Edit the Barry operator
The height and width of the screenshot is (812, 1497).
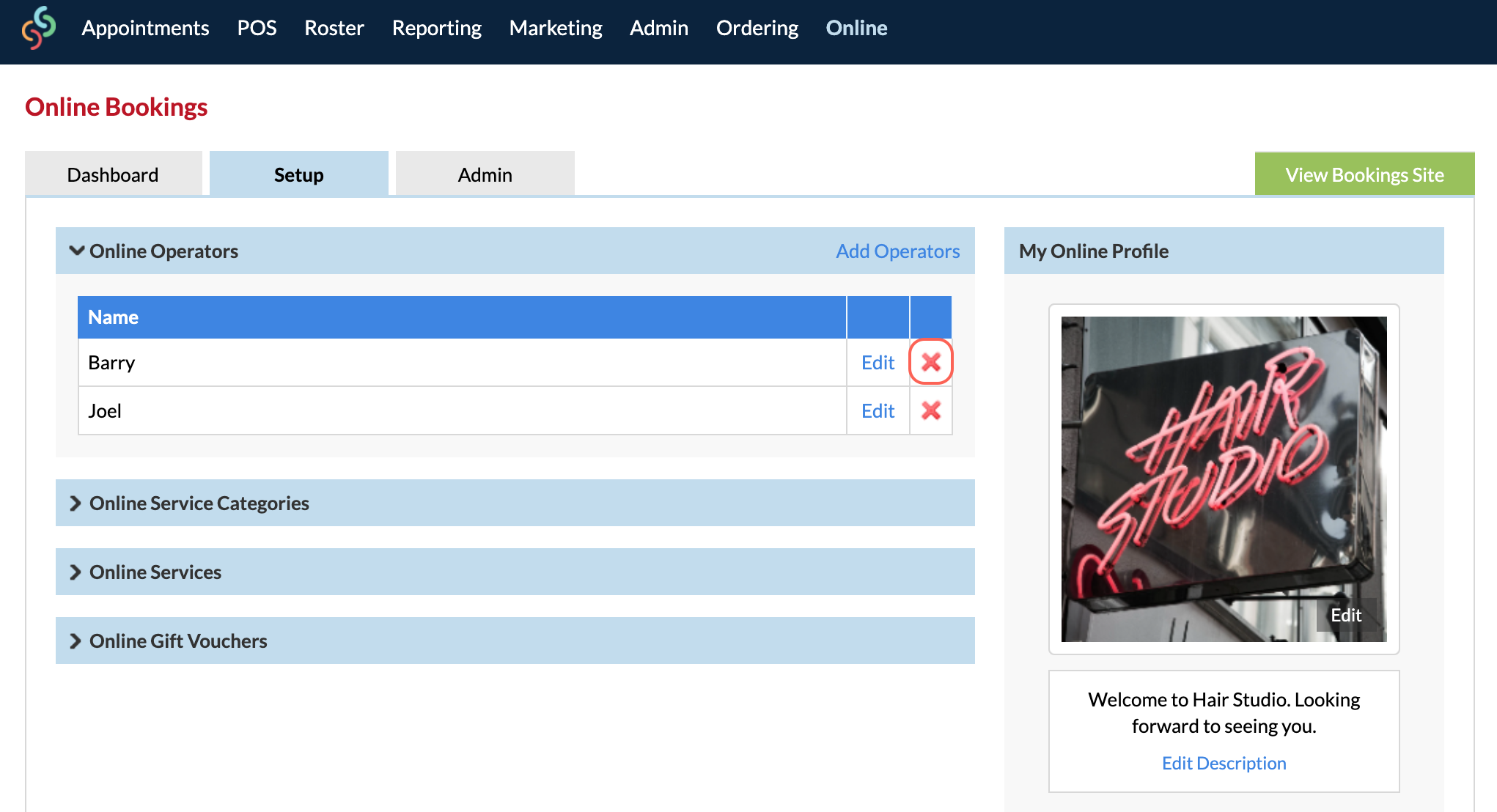pos(878,362)
